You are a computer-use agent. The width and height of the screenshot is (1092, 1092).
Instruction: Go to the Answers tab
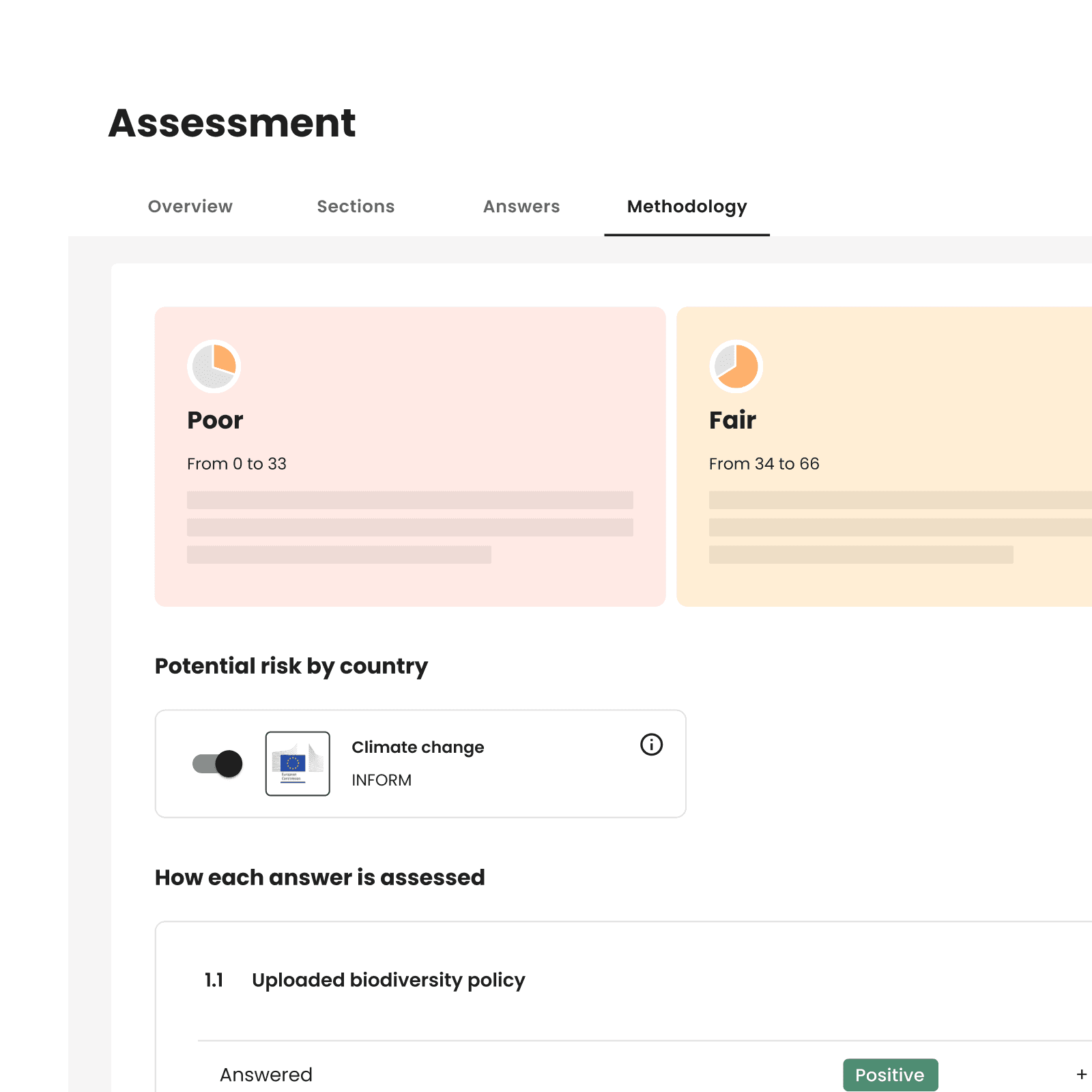coord(521,206)
